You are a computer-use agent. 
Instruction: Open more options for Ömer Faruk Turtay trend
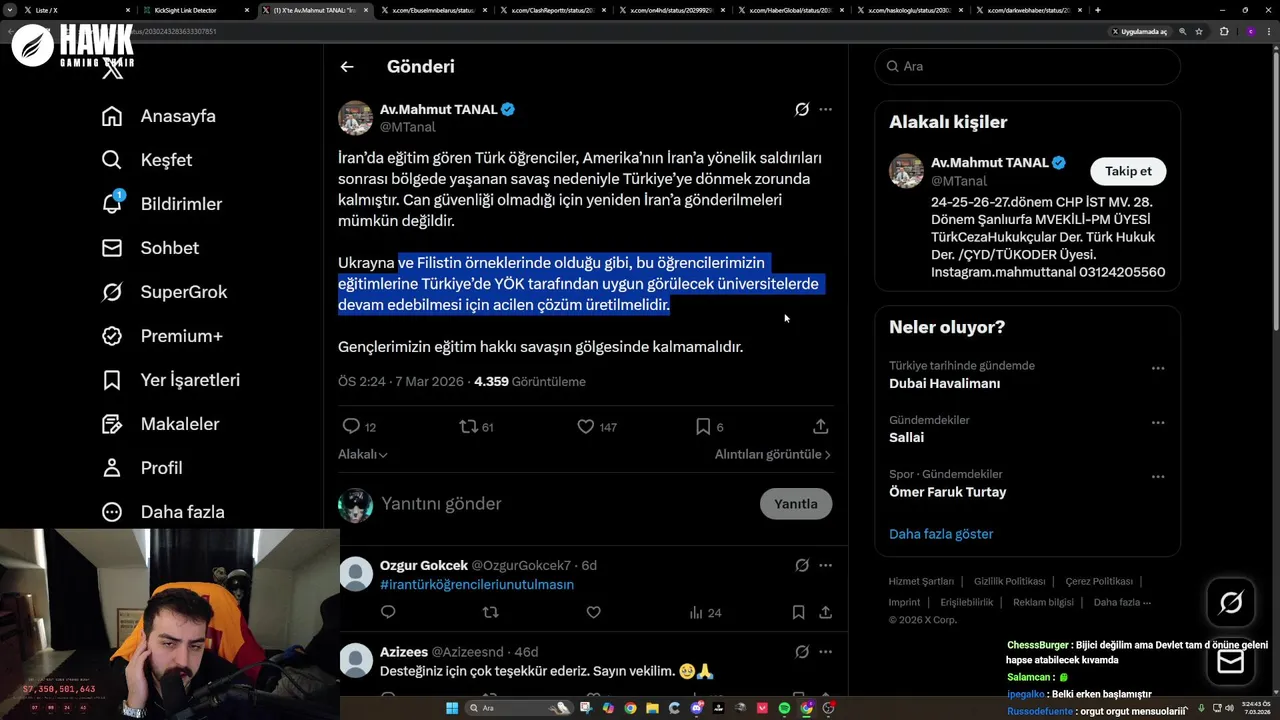(1158, 476)
